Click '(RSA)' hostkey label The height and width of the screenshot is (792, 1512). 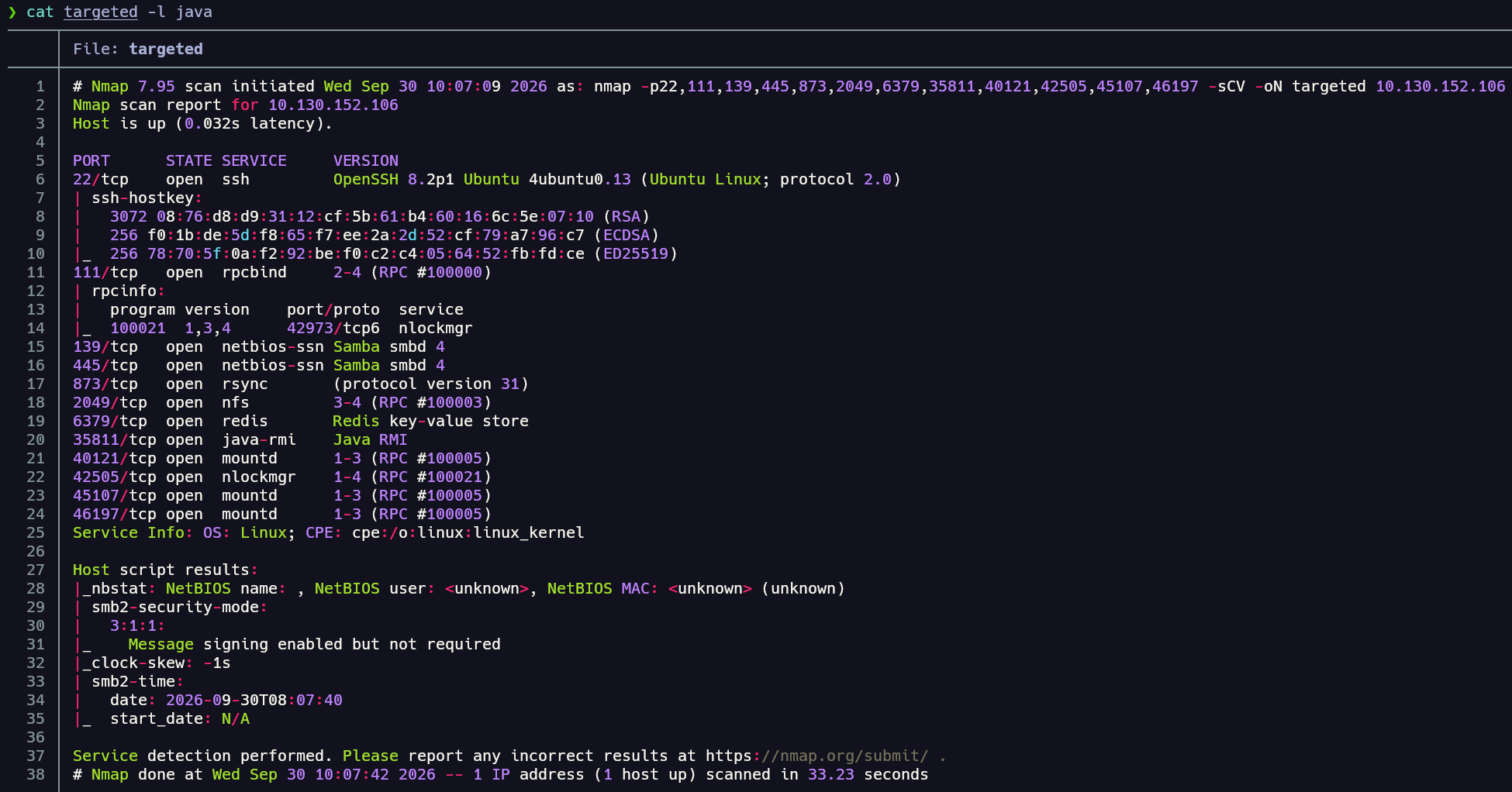click(x=627, y=216)
